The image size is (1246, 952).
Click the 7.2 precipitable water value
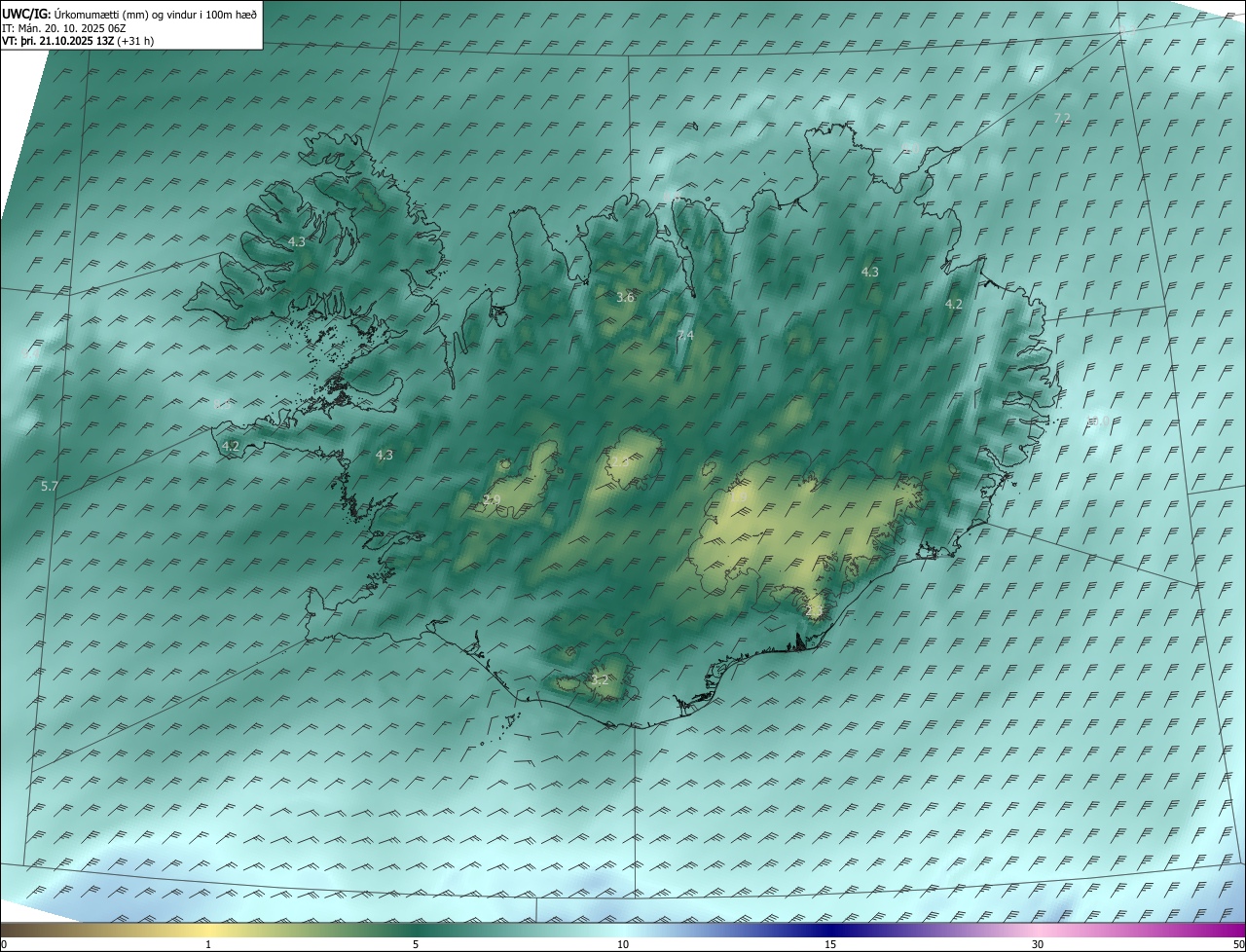[x=1062, y=118]
